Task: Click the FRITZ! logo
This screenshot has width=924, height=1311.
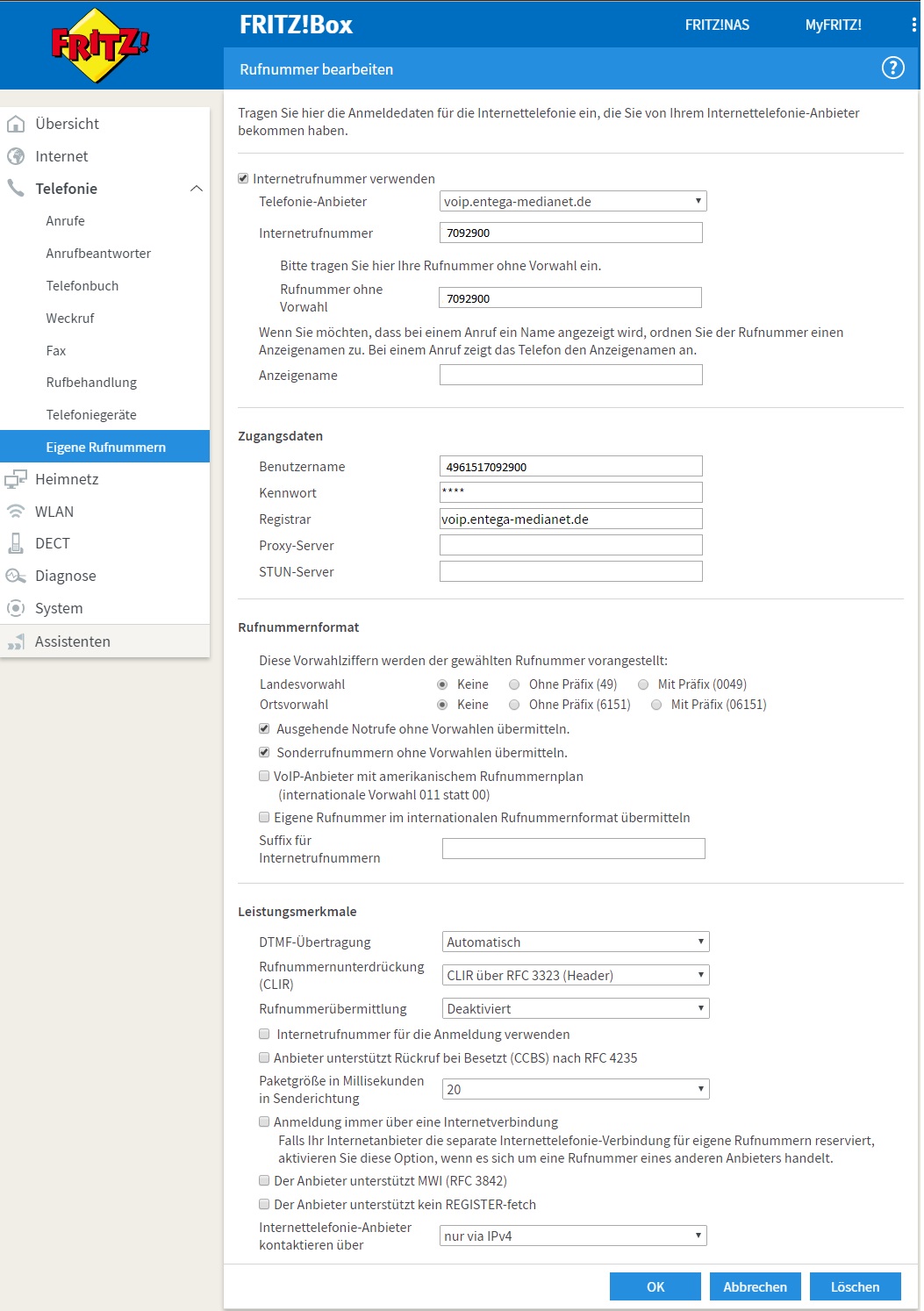Action: [100, 46]
